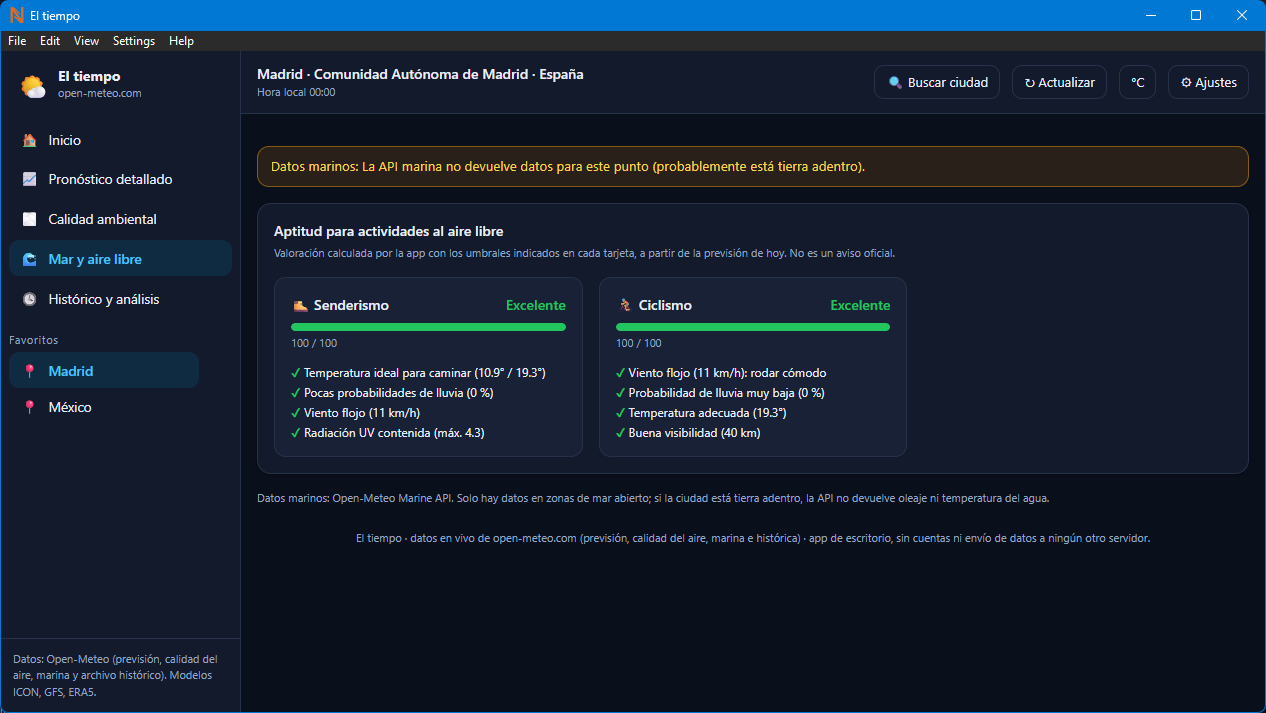Go to the Inicio page
1266x713 pixels.
click(x=120, y=141)
